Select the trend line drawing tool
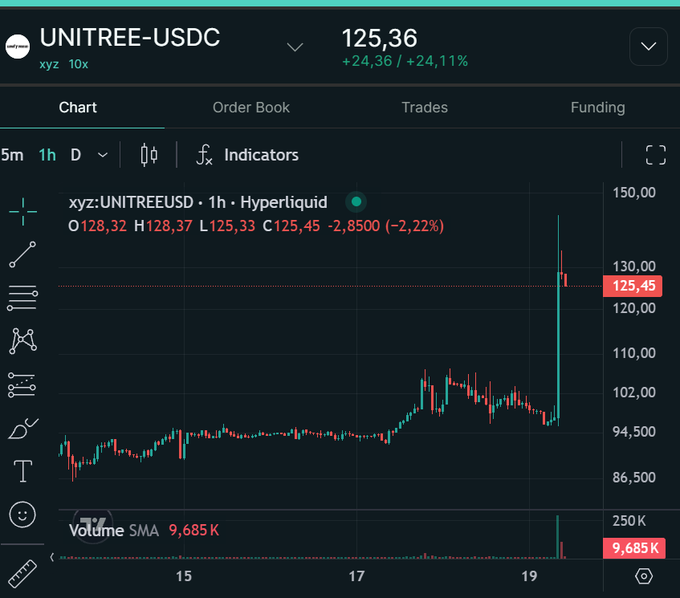 click(x=23, y=255)
